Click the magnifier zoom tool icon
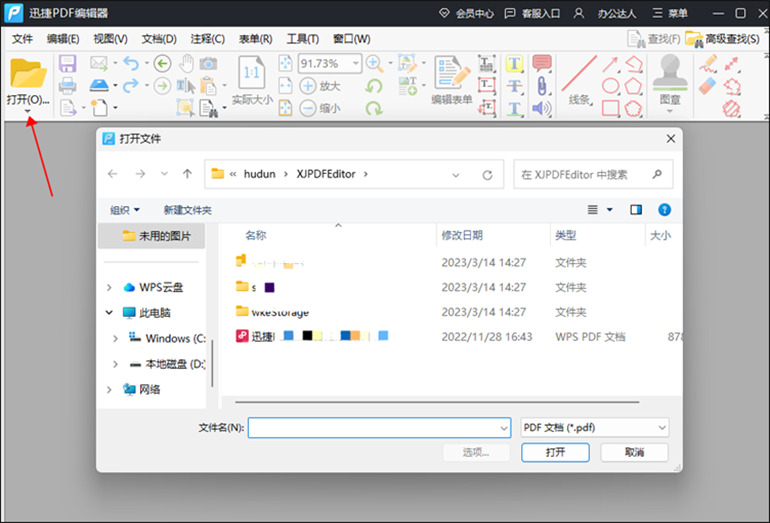This screenshot has height=523, width=770. click(374, 63)
